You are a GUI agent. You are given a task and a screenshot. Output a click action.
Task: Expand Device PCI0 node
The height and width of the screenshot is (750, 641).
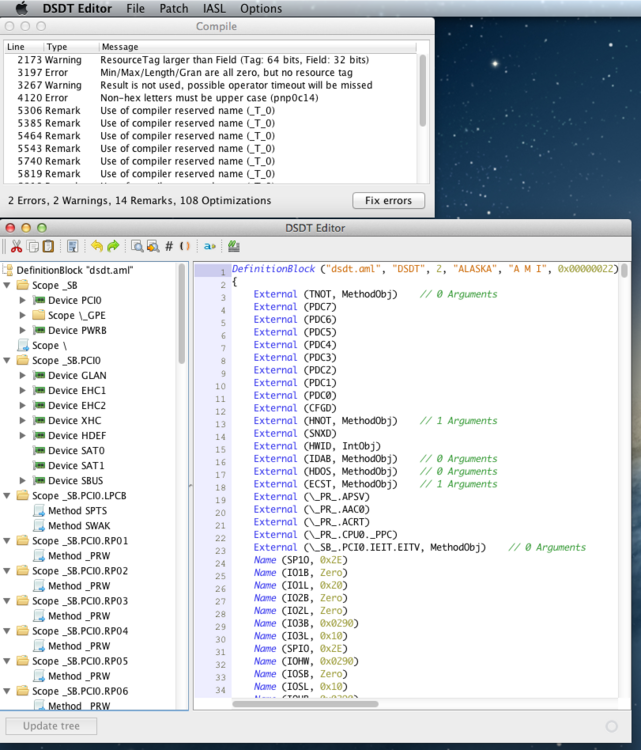pos(22,300)
